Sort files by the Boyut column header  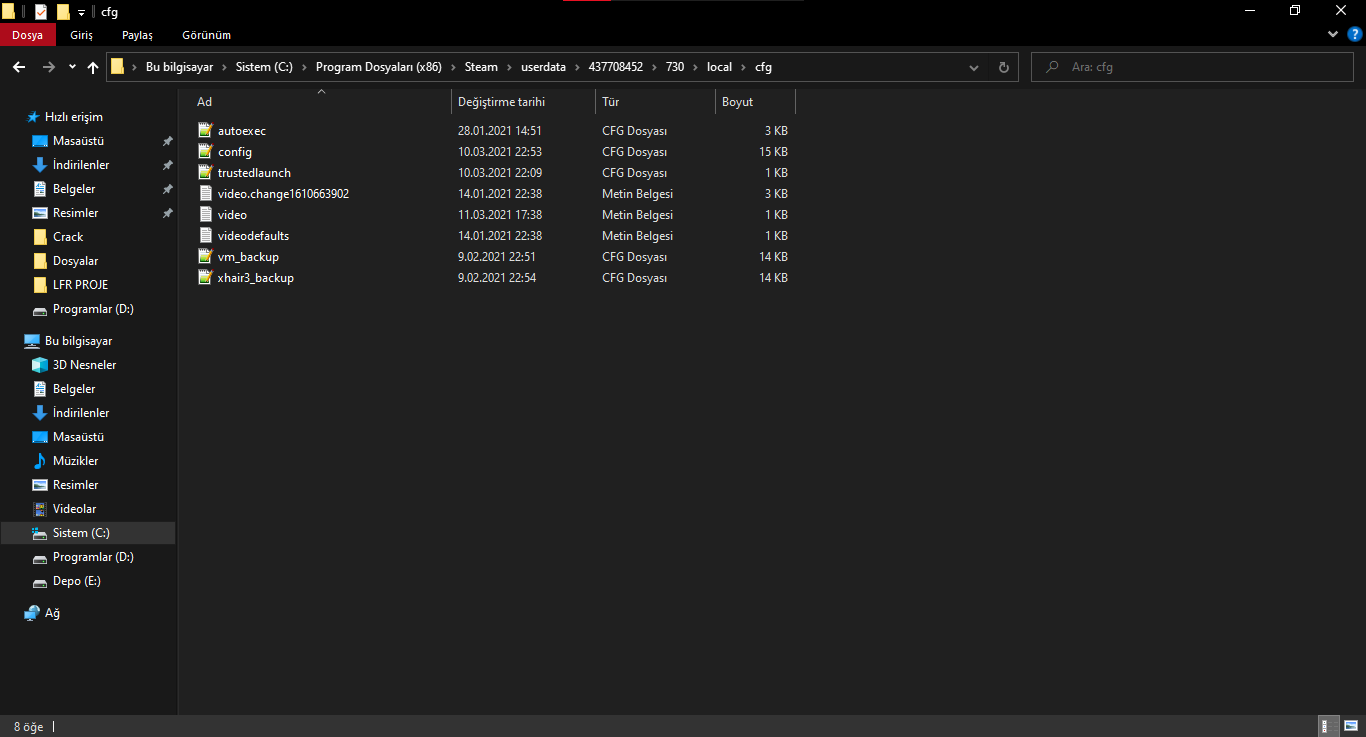point(755,102)
